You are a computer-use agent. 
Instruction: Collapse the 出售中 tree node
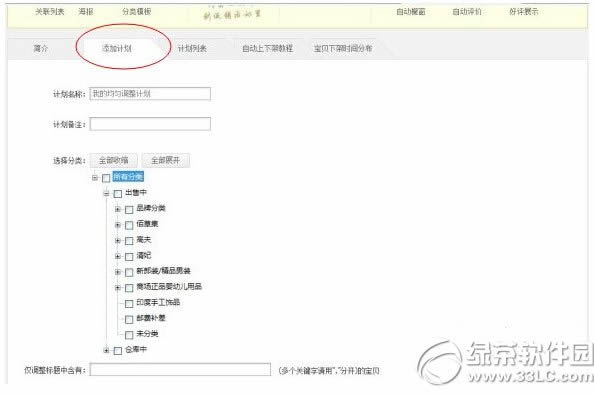pyautogui.click(x=106, y=193)
